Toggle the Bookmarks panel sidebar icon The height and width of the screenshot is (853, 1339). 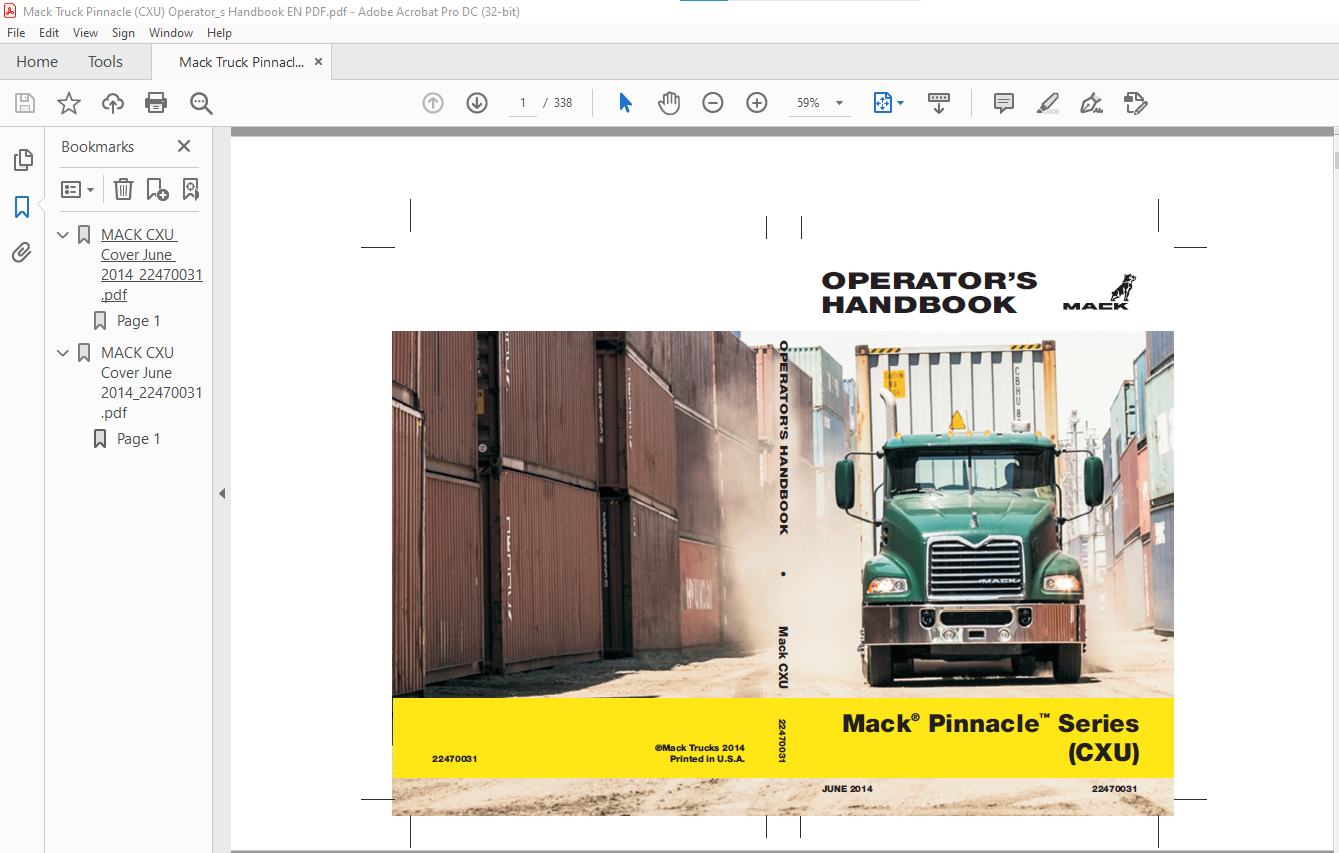click(22, 207)
